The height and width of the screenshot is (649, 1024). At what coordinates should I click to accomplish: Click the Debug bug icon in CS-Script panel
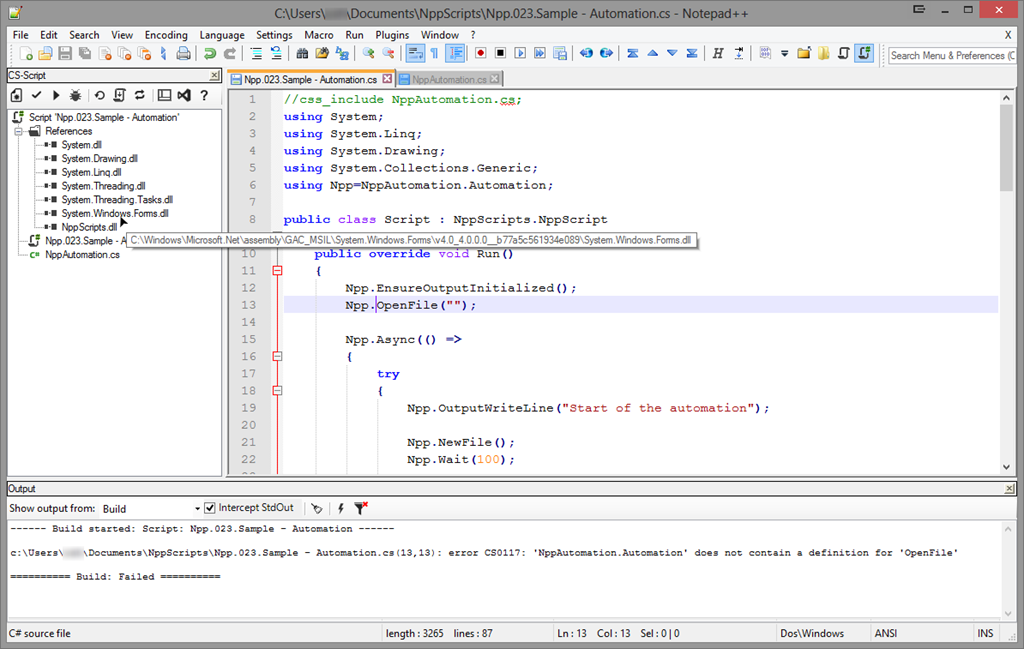(75, 95)
